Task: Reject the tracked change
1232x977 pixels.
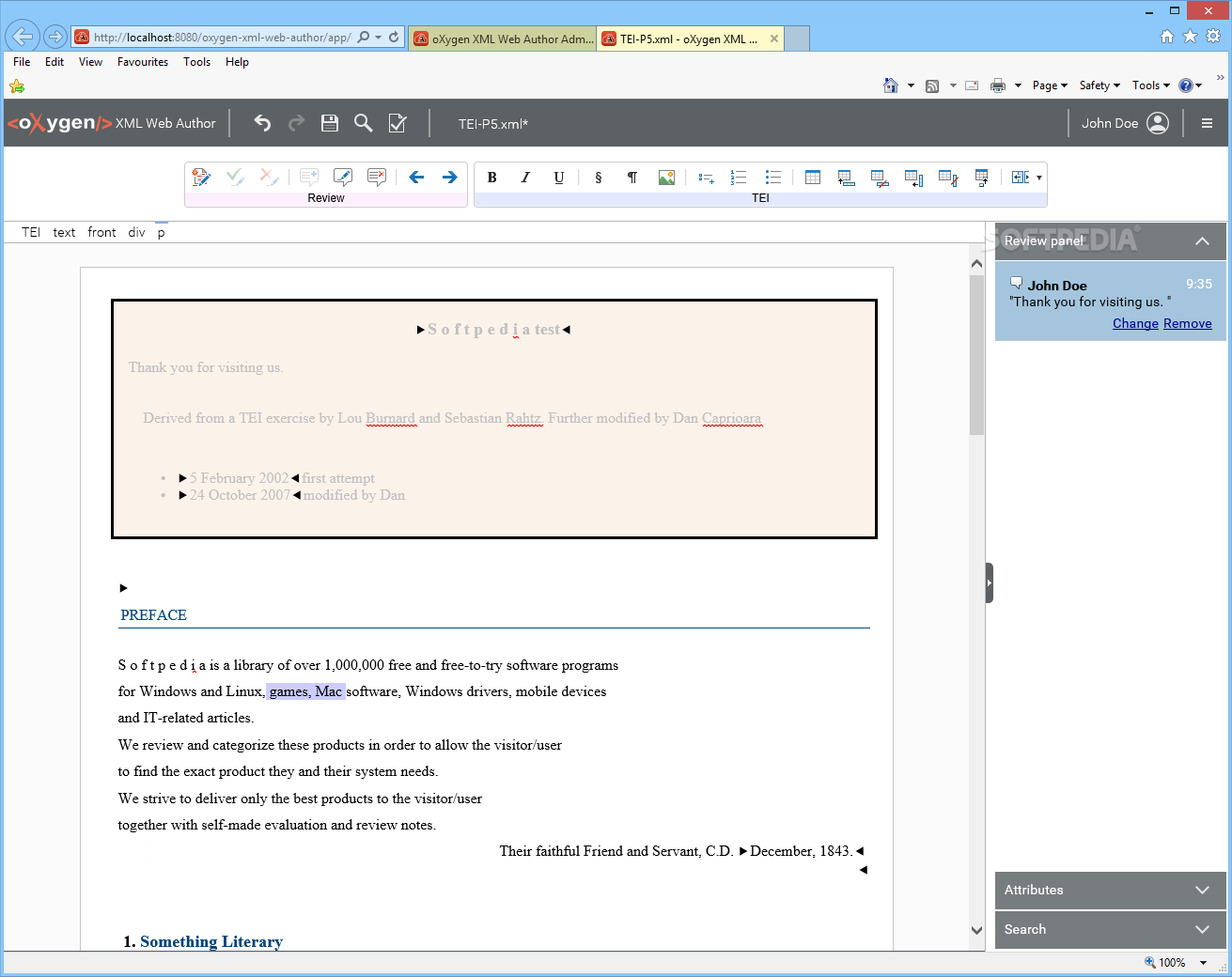Action: pos(270,177)
